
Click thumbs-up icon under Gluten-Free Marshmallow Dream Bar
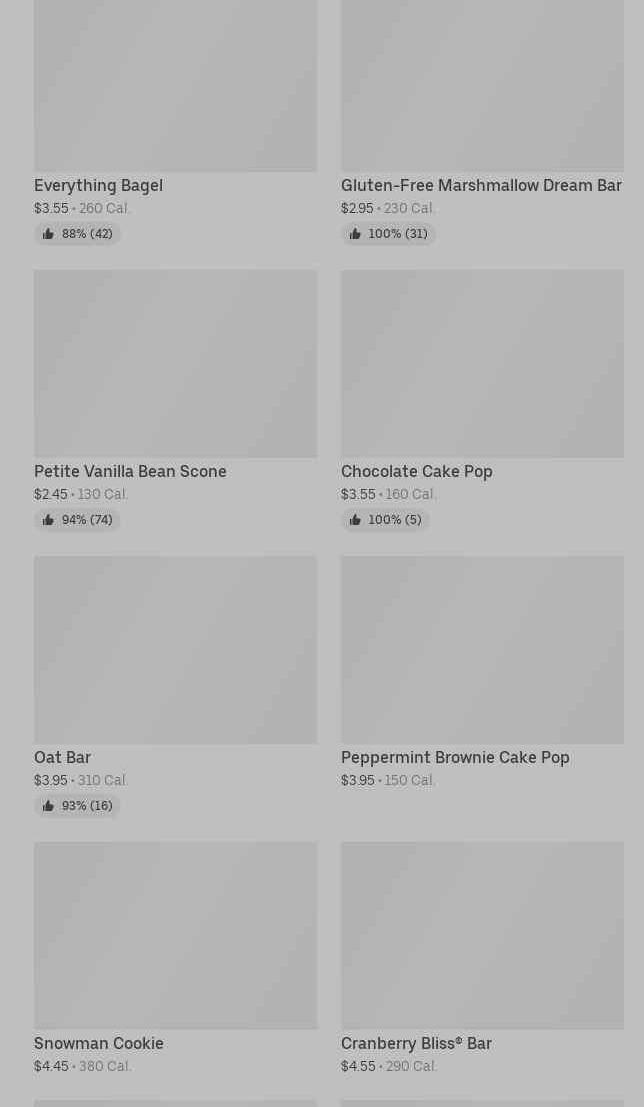pyautogui.click(x=355, y=234)
